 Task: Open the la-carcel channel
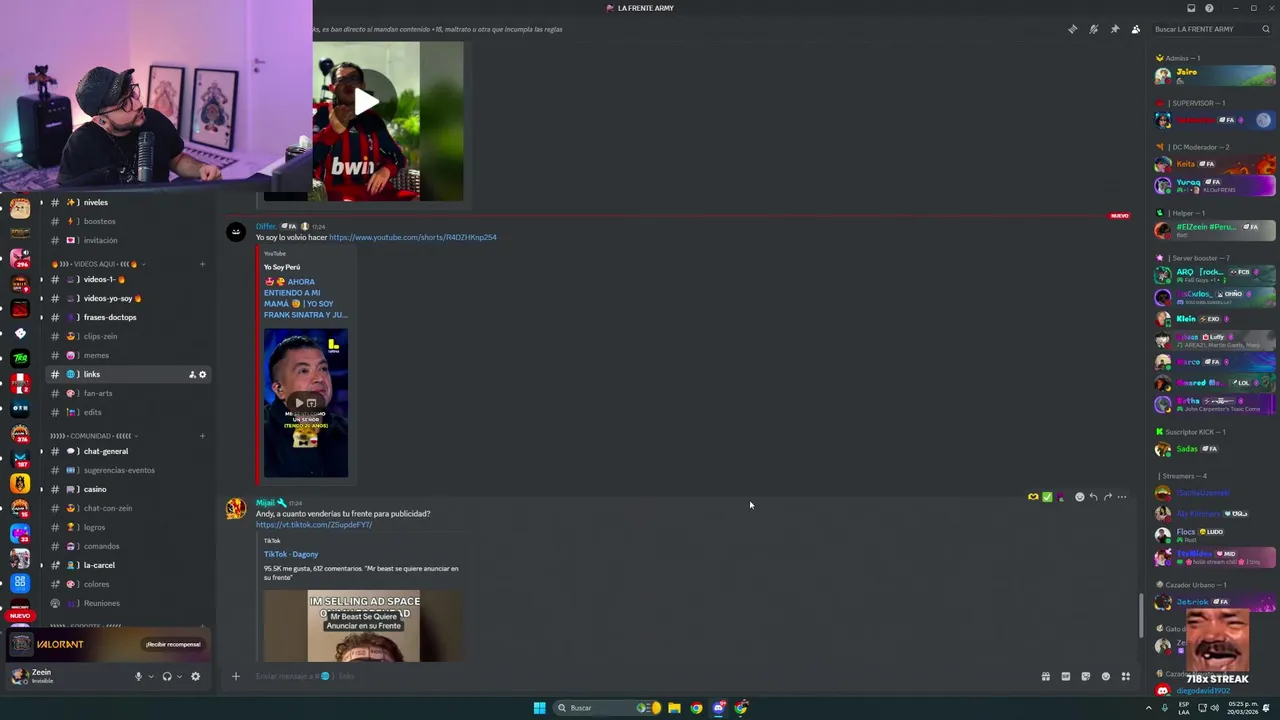[x=128, y=565]
